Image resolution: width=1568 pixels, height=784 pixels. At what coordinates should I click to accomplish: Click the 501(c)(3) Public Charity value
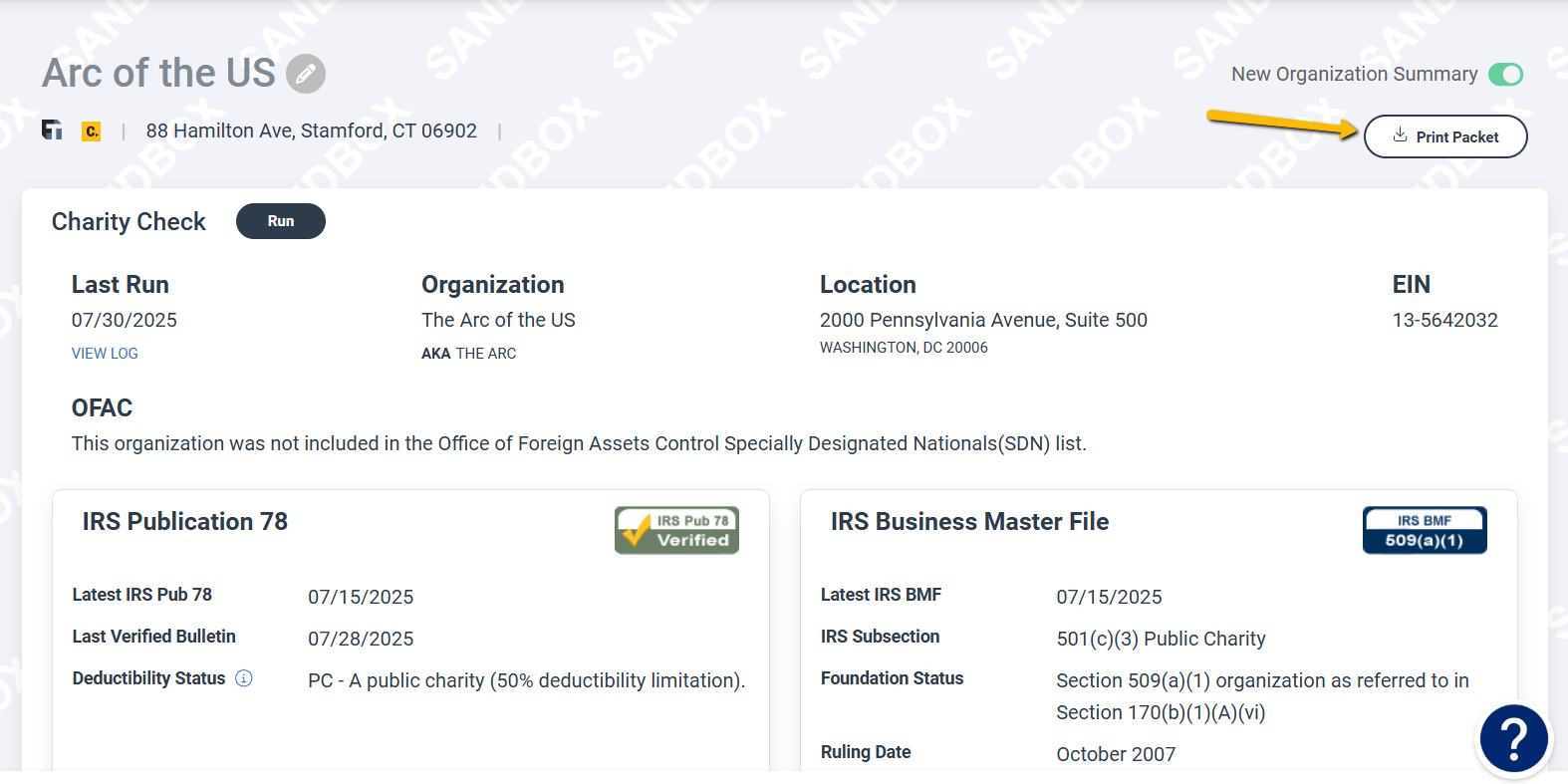coord(1161,639)
